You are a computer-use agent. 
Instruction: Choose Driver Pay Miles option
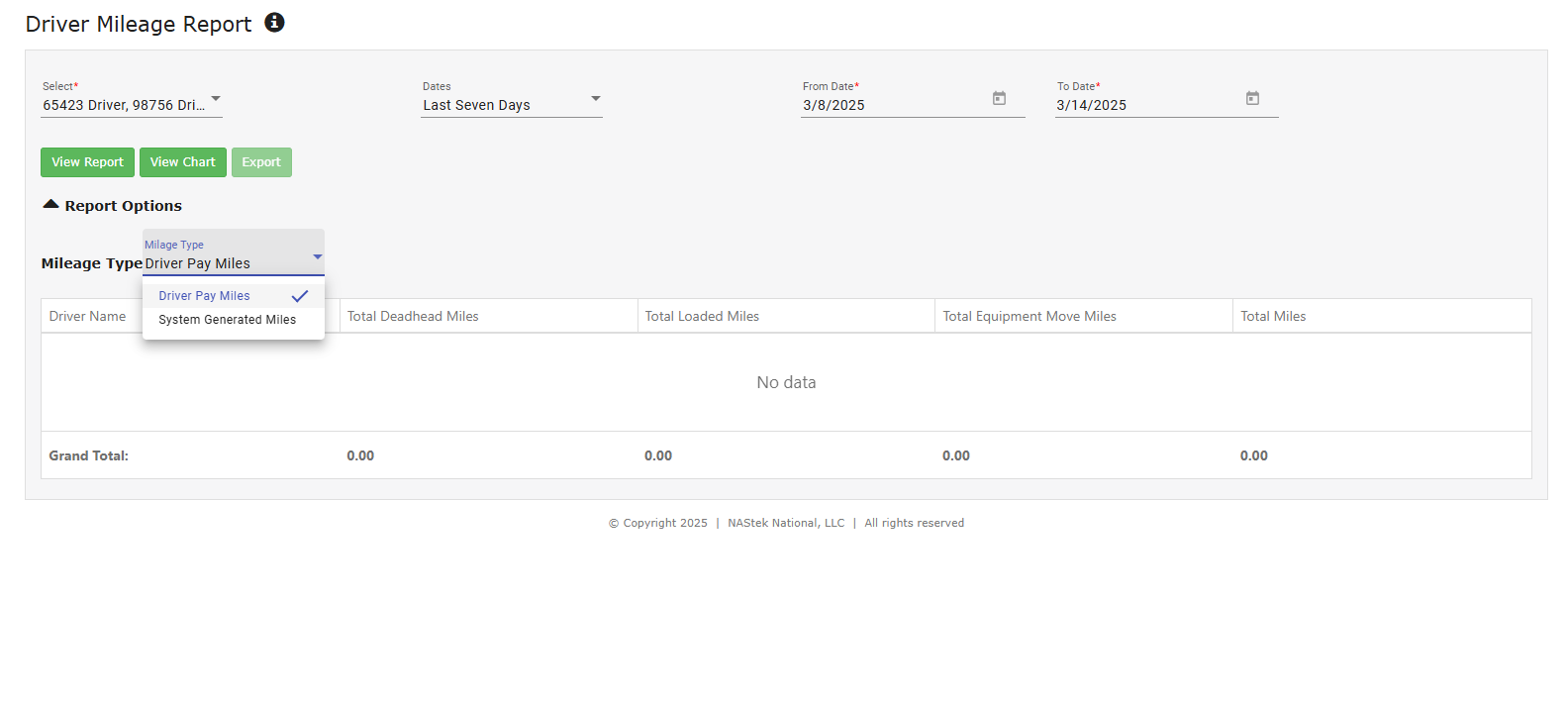tap(205, 296)
